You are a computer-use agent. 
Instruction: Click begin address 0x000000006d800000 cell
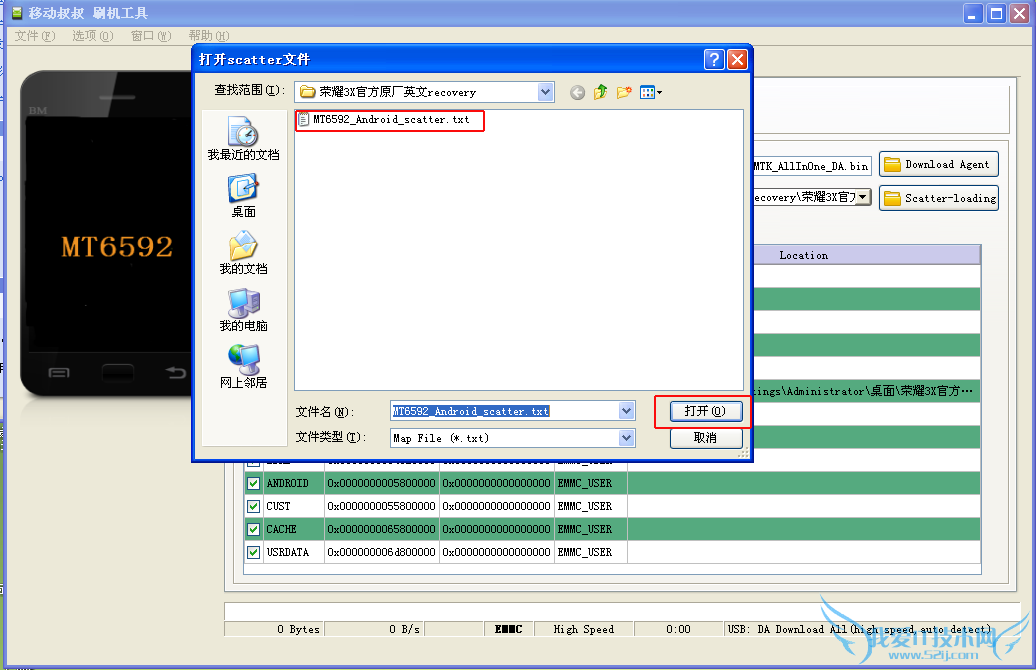(381, 552)
